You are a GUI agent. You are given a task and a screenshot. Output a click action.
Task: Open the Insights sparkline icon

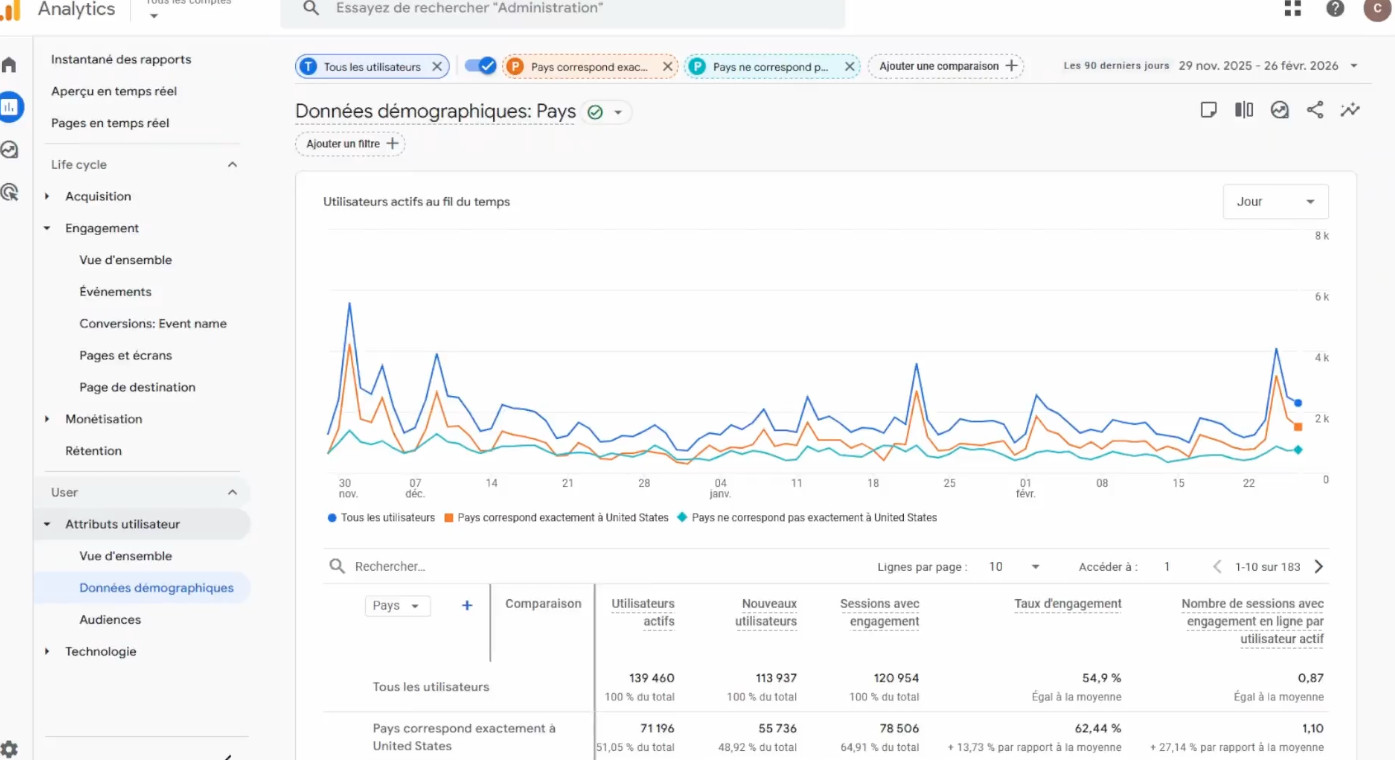click(1350, 110)
